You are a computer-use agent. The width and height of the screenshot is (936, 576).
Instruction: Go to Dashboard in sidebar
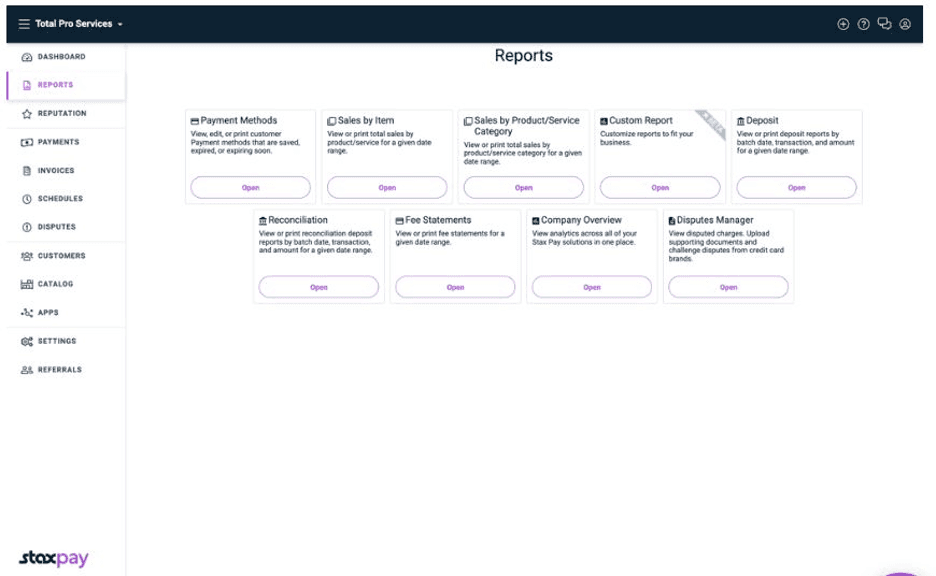[x=61, y=57]
